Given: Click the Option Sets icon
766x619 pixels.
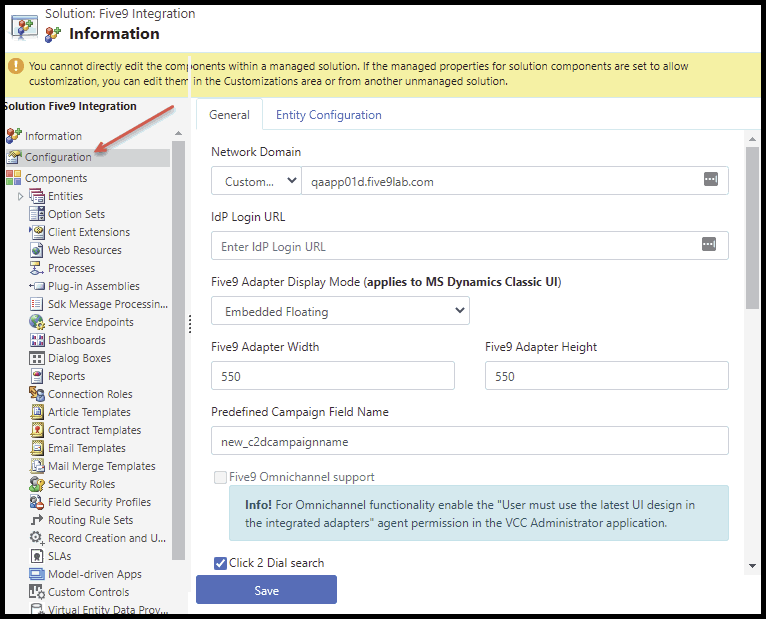Looking at the screenshot, I should 37,214.
